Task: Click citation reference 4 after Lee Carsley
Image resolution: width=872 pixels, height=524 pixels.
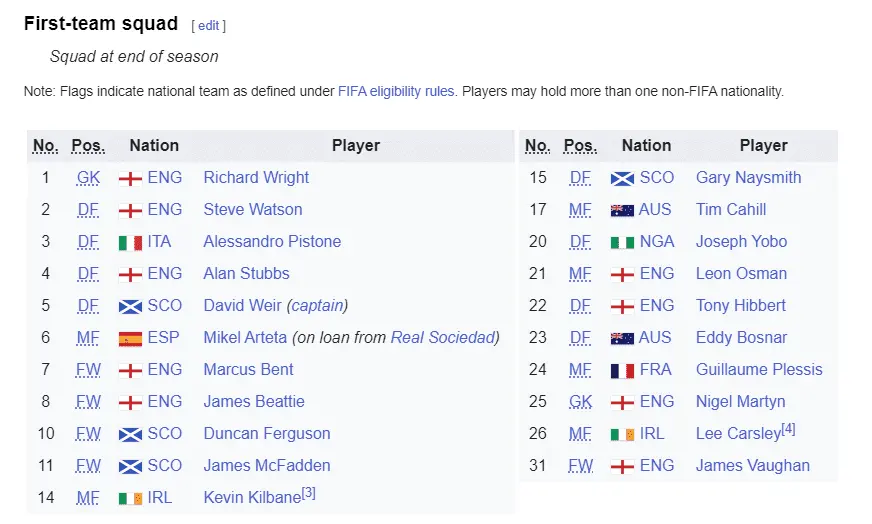Action: (x=787, y=429)
